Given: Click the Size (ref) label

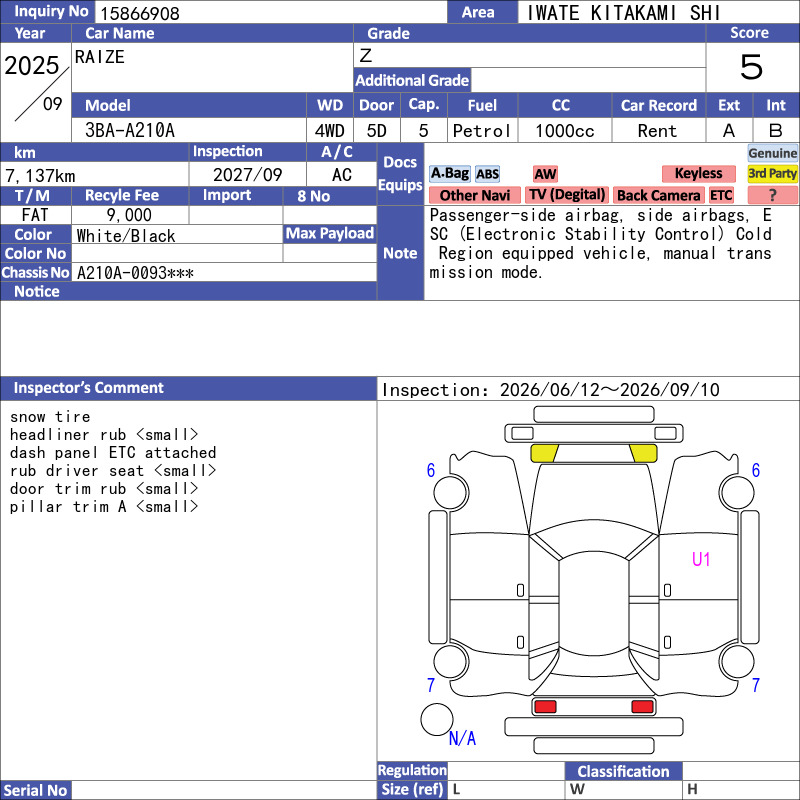Looking at the screenshot, I should coord(412,789).
